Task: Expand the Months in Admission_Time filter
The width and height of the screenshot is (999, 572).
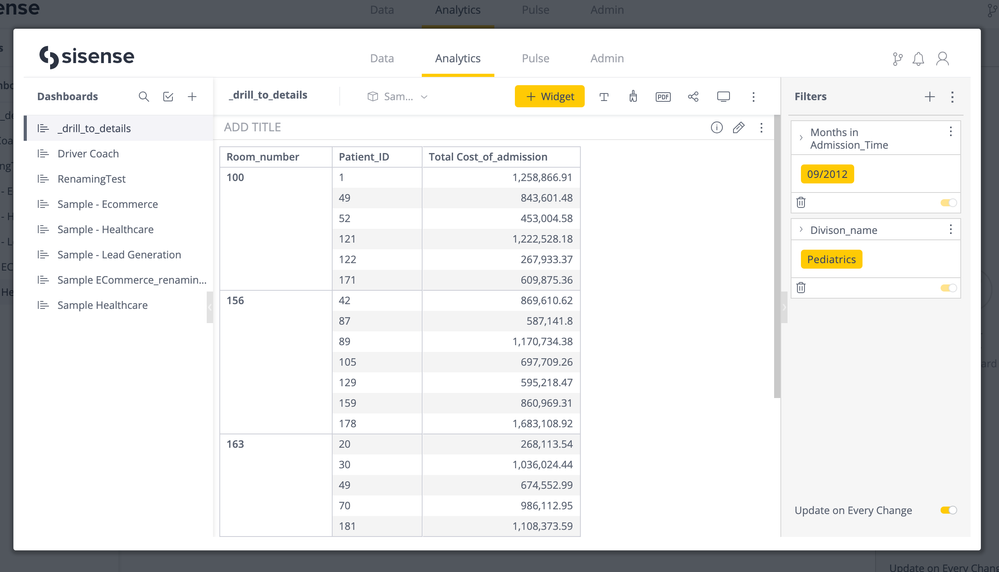Action: click(x=801, y=138)
